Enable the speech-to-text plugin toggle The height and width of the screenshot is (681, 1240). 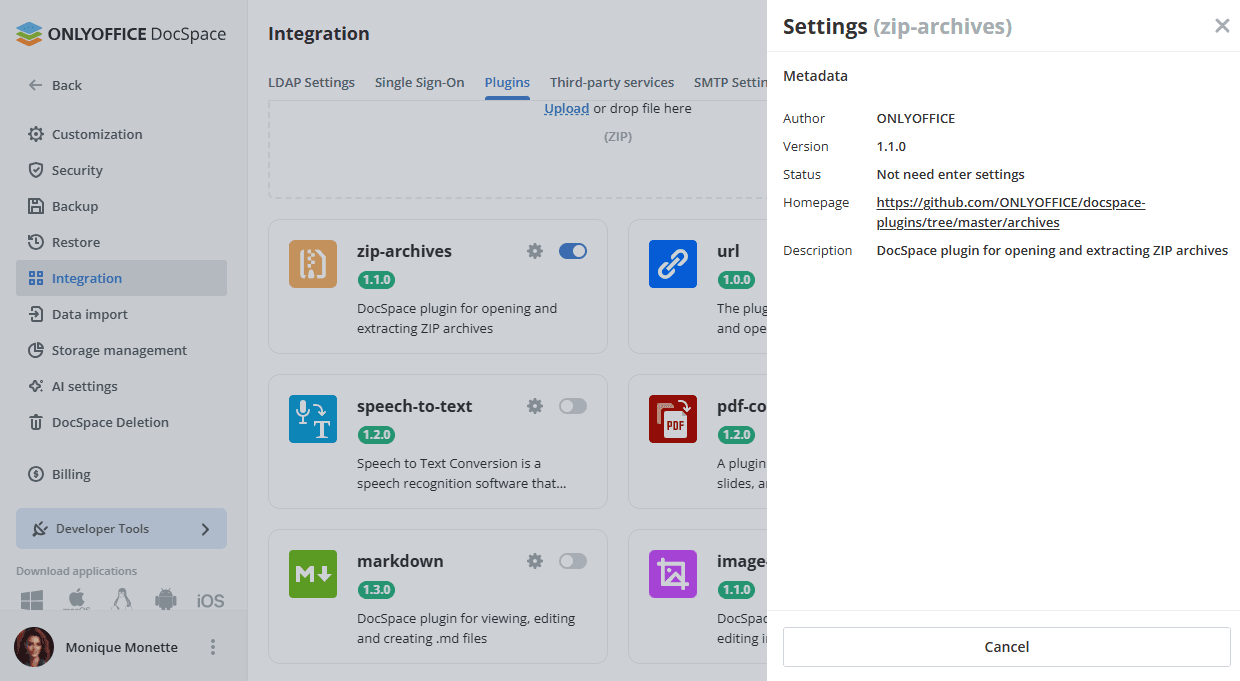pos(573,406)
